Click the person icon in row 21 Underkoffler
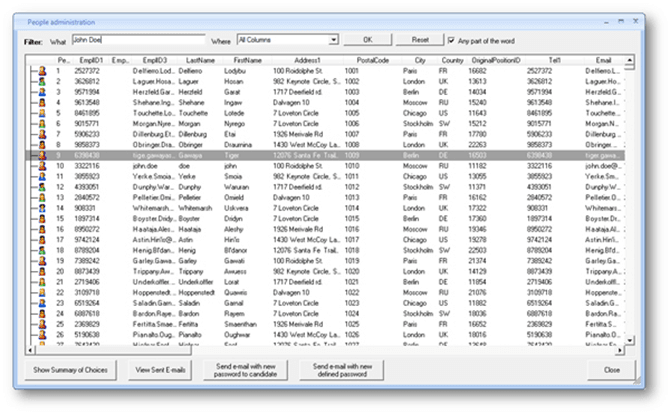The width and height of the screenshot is (670, 414). coord(42,282)
